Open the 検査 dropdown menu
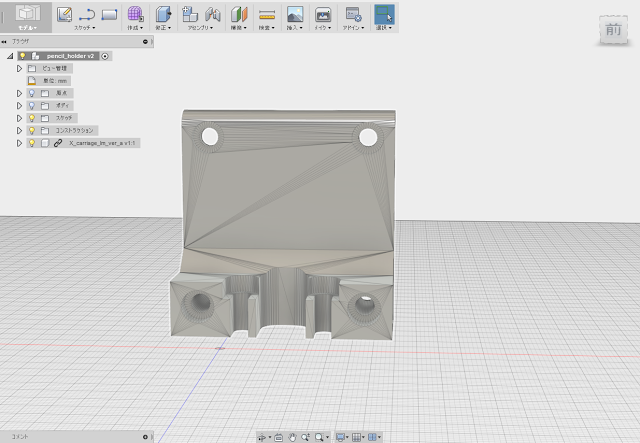This screenshot has height=443, width=640. (267, 28)
